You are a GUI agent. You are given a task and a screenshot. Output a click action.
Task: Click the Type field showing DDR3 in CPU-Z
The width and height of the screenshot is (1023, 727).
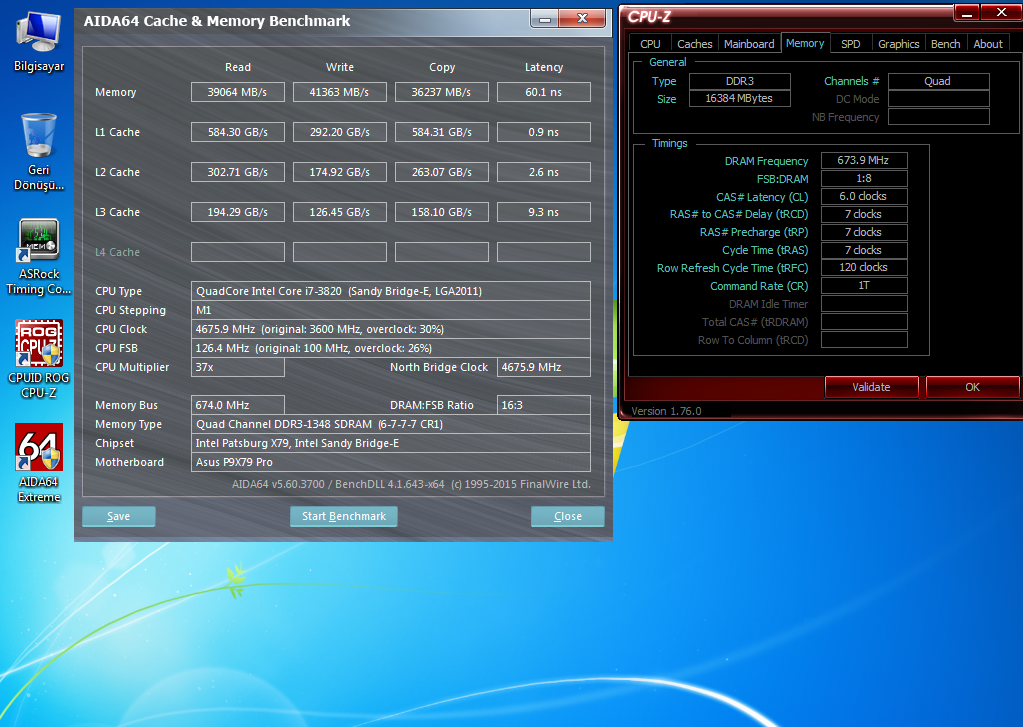(740, 81)
